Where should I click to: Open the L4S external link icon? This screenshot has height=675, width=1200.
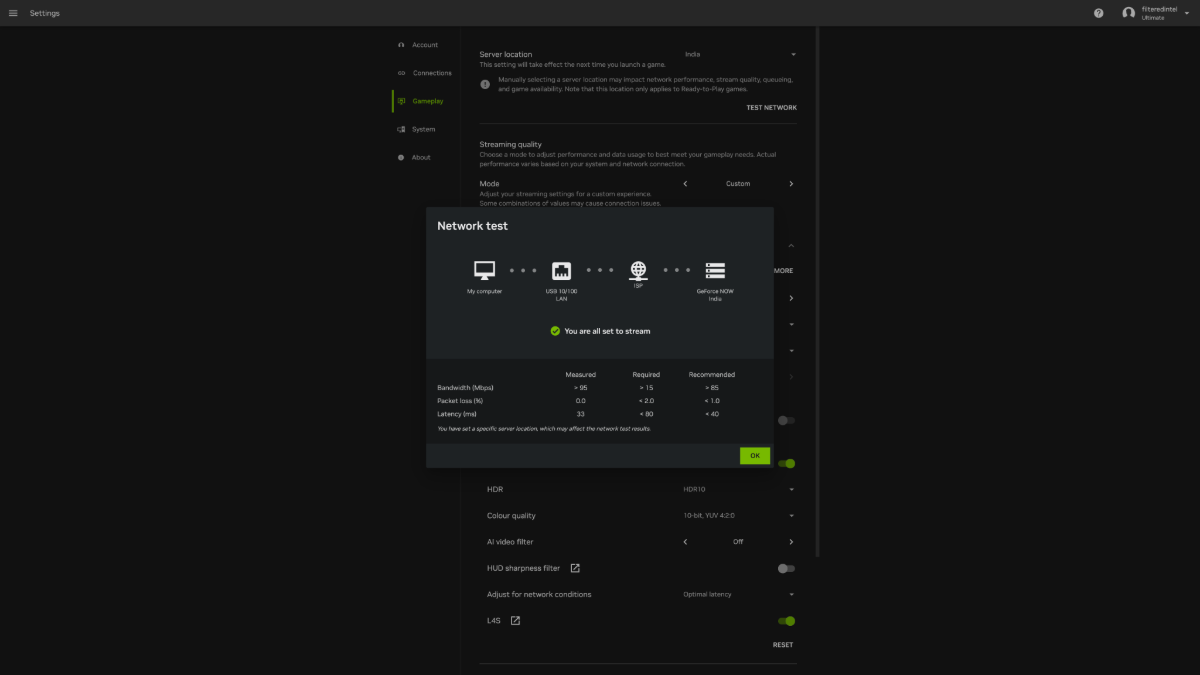pos(514,620)
